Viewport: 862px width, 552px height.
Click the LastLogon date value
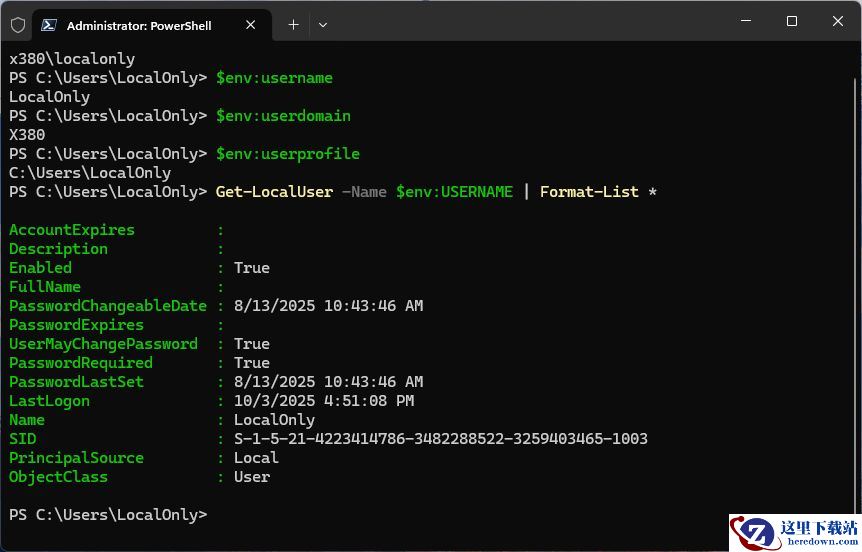point(324,401)
